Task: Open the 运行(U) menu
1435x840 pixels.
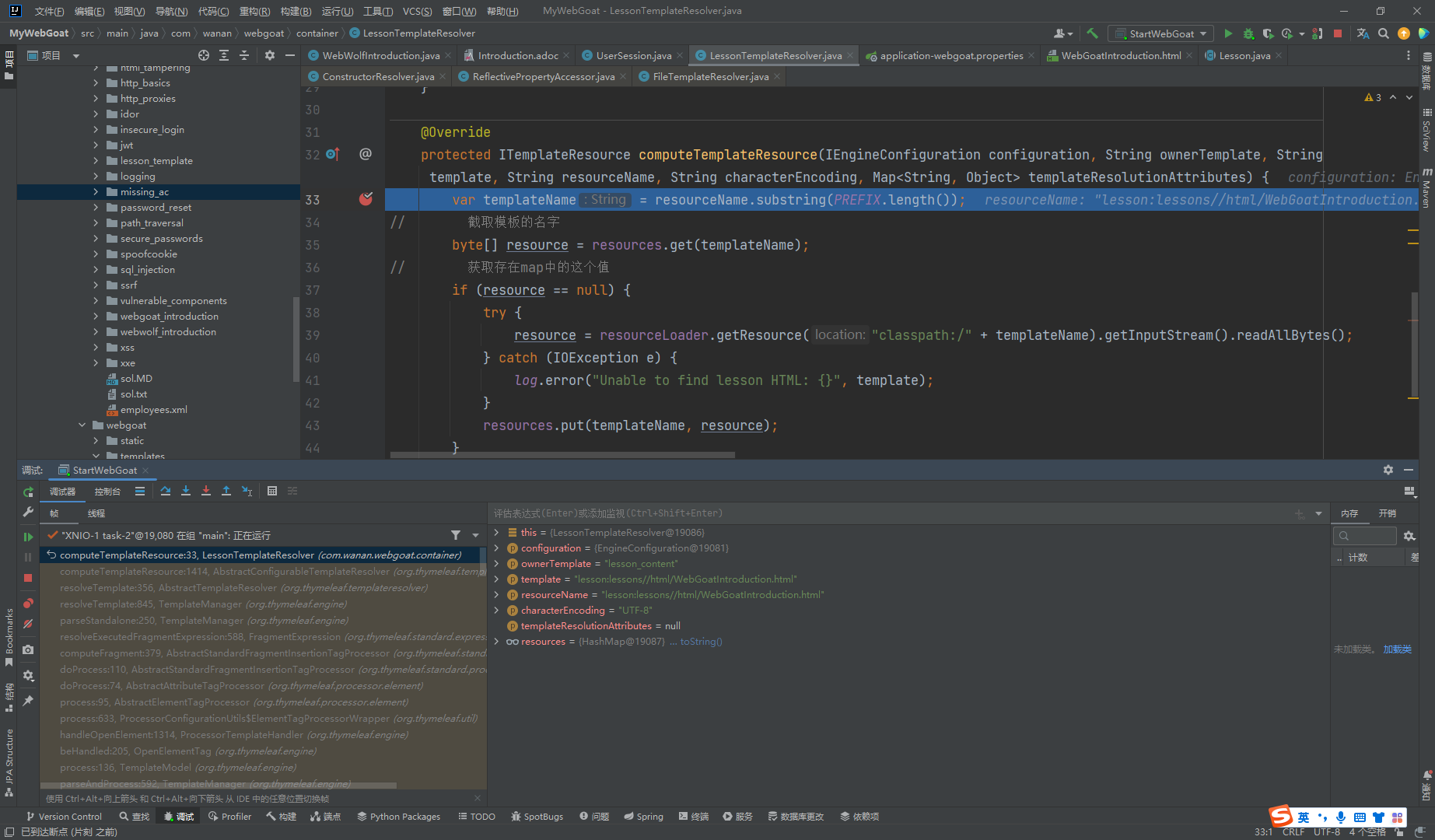Action: point(337,11)
